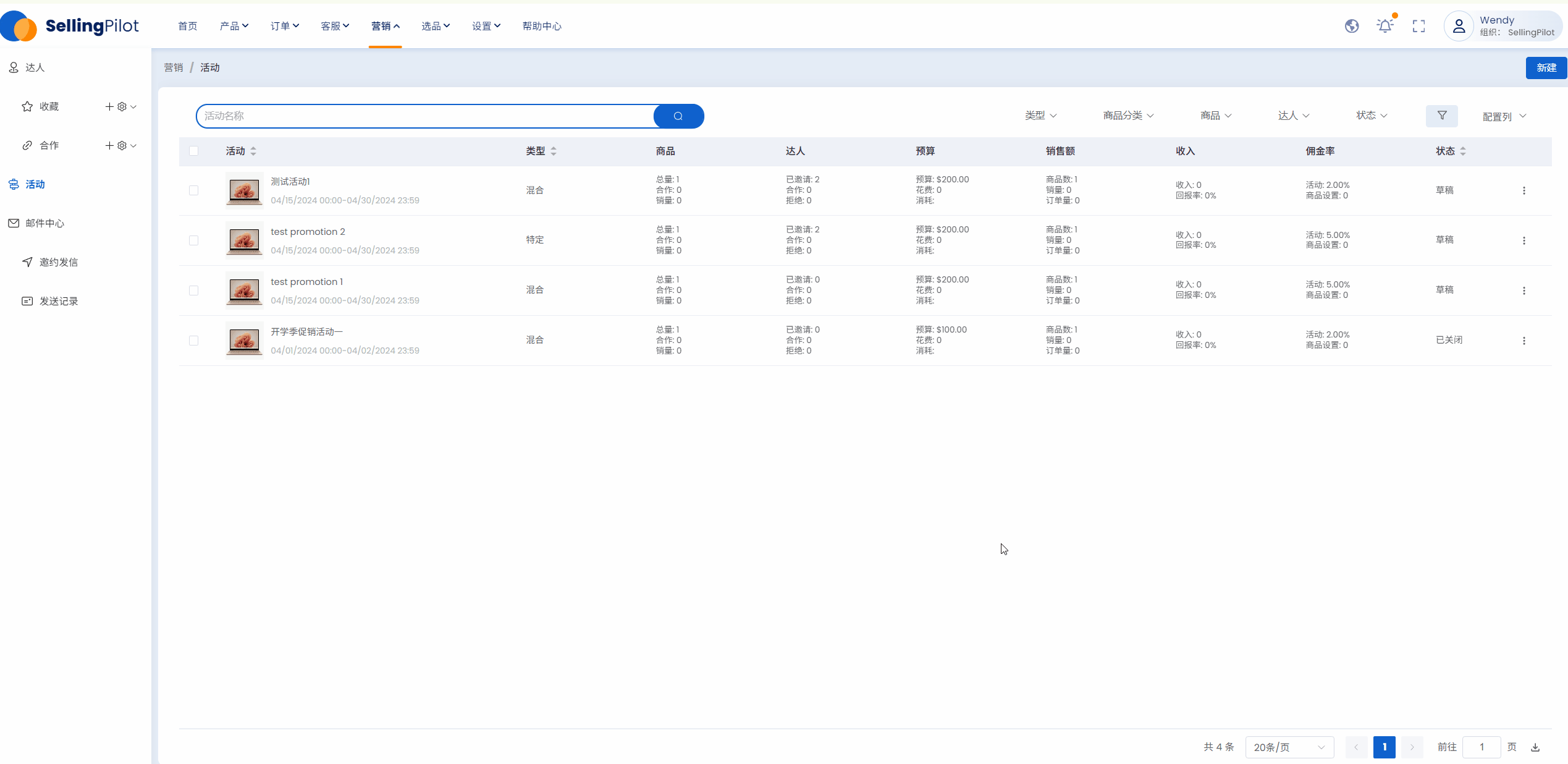The image size is (1568, 764).
Task: Open settings gear beside 合作
Action: pyautogui.click(x=122, y=145)
